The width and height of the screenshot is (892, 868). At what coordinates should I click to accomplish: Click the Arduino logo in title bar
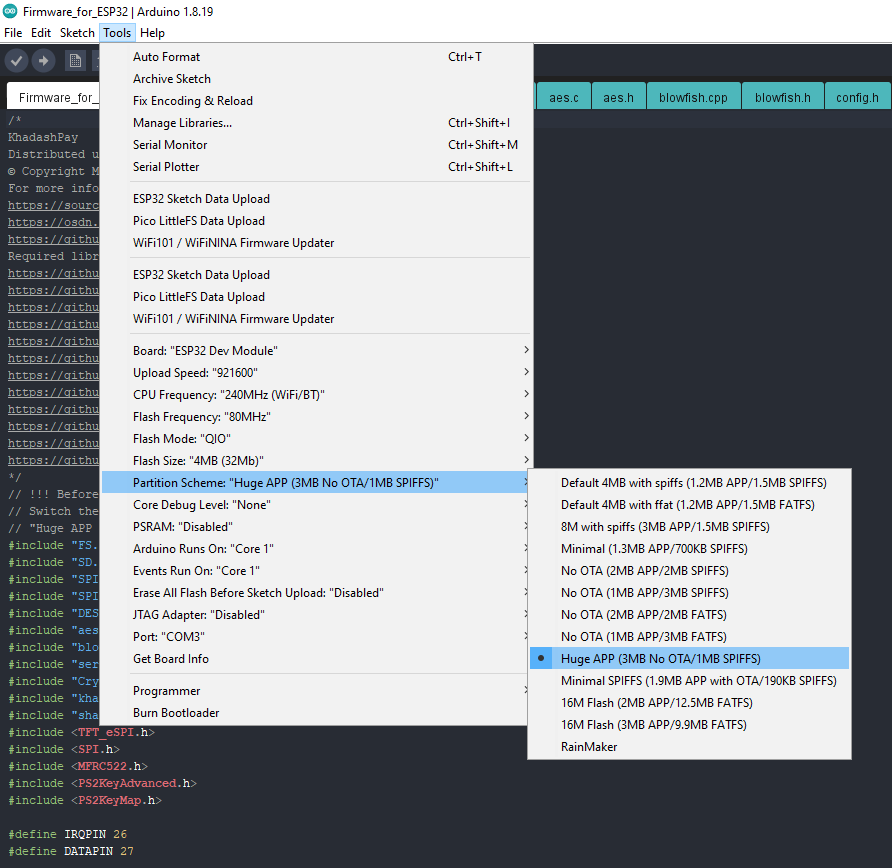pos(10,11)
